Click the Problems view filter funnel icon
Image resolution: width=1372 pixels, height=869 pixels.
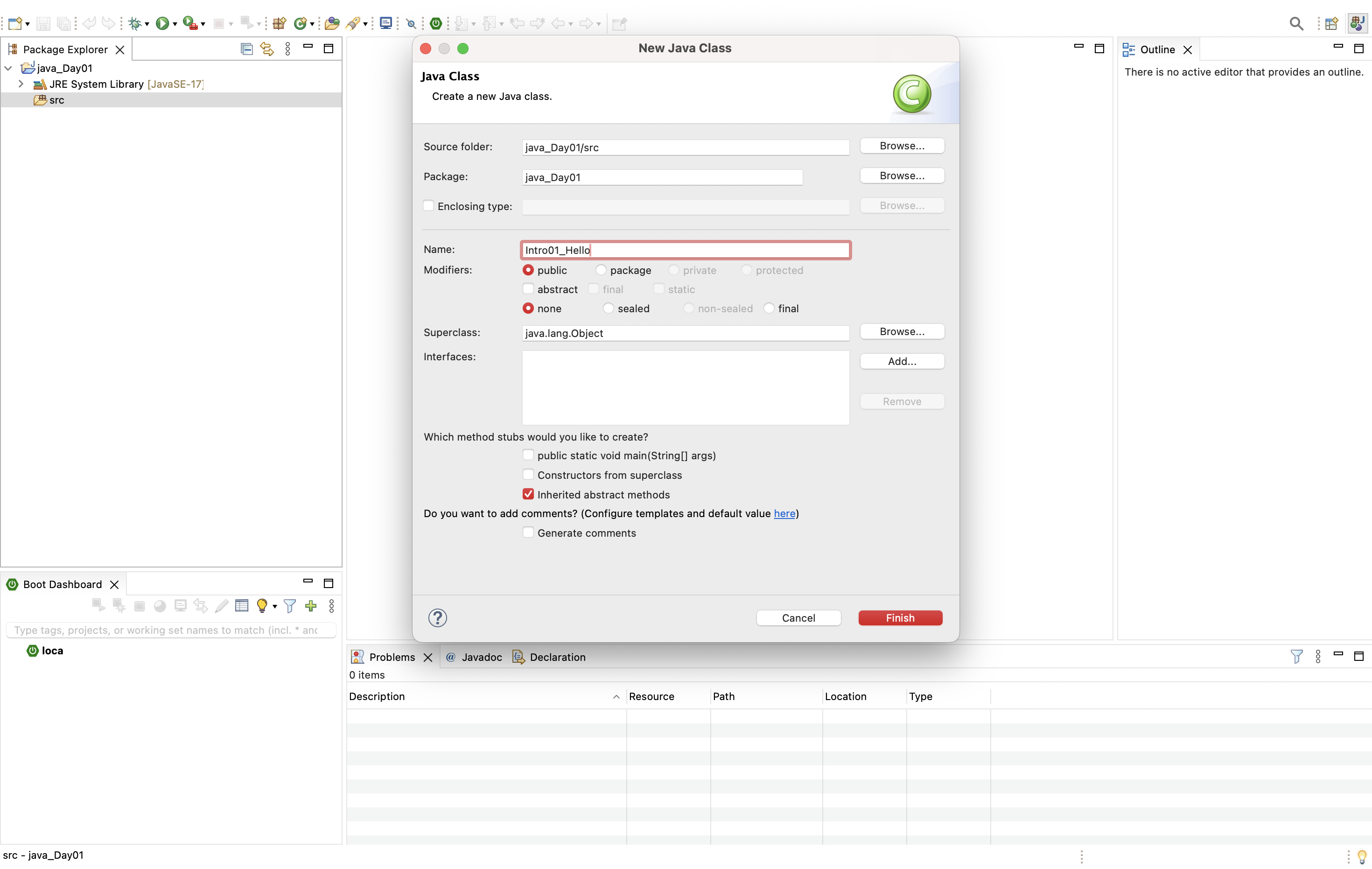click(x=1296, y=657)
